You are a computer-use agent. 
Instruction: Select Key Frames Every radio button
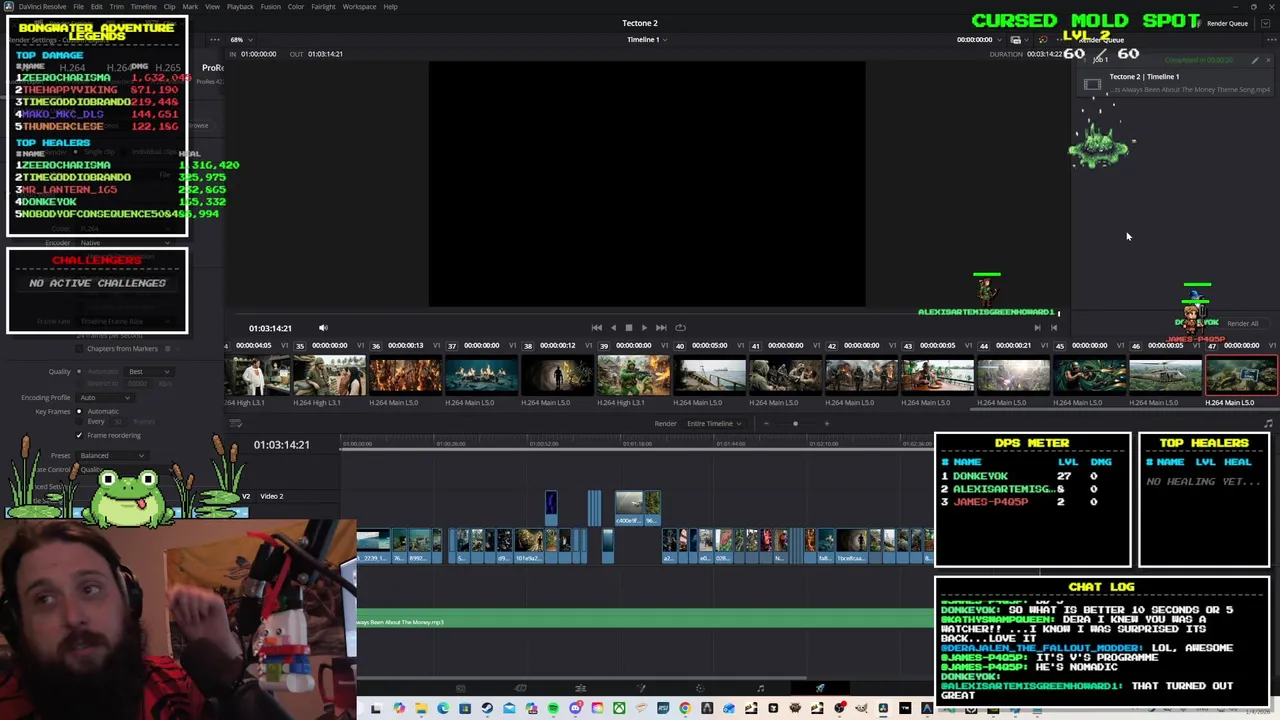click(x=80, y=421)
